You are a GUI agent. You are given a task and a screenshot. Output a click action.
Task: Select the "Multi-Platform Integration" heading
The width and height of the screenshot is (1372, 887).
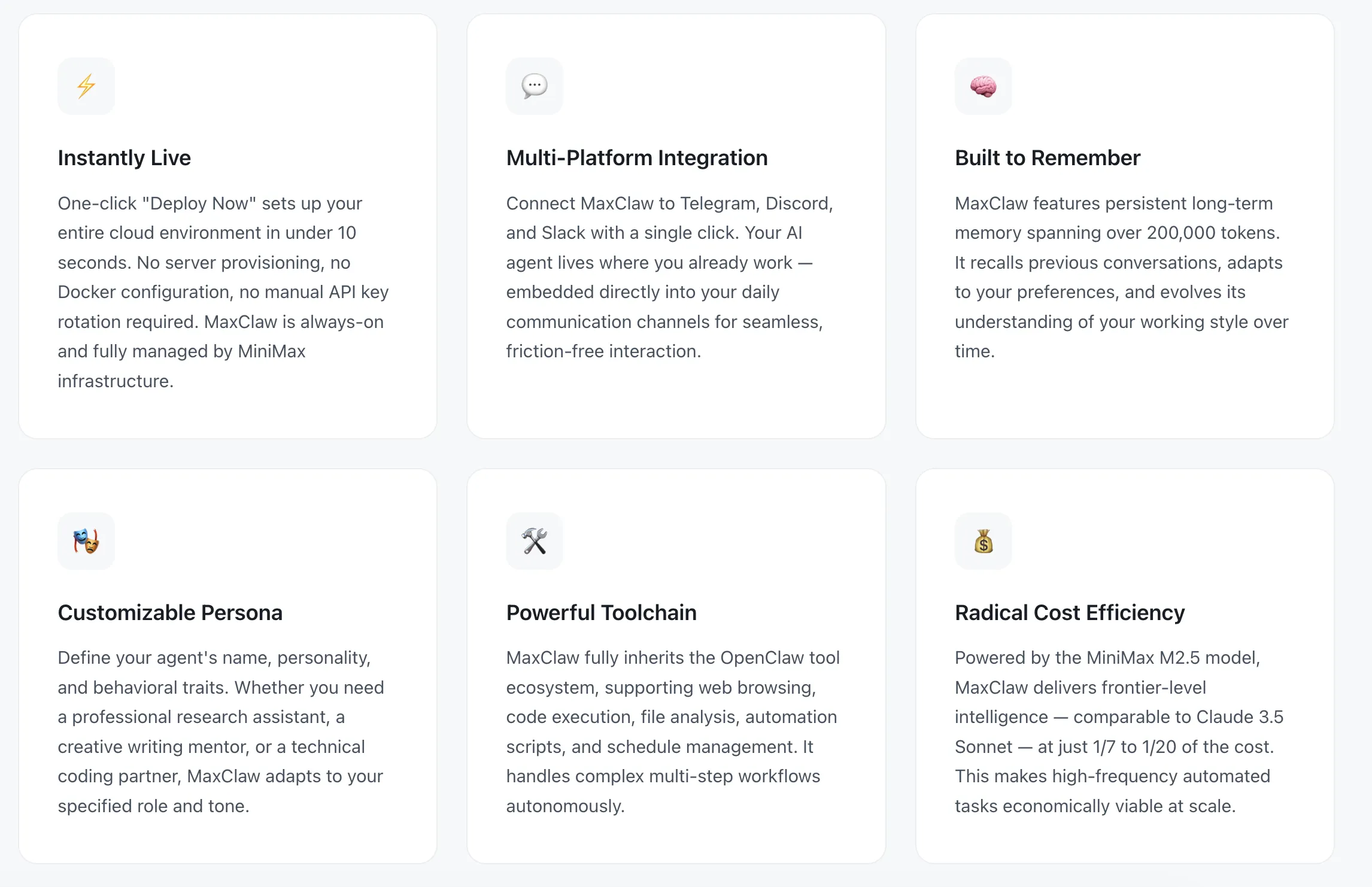coord(637,158)
